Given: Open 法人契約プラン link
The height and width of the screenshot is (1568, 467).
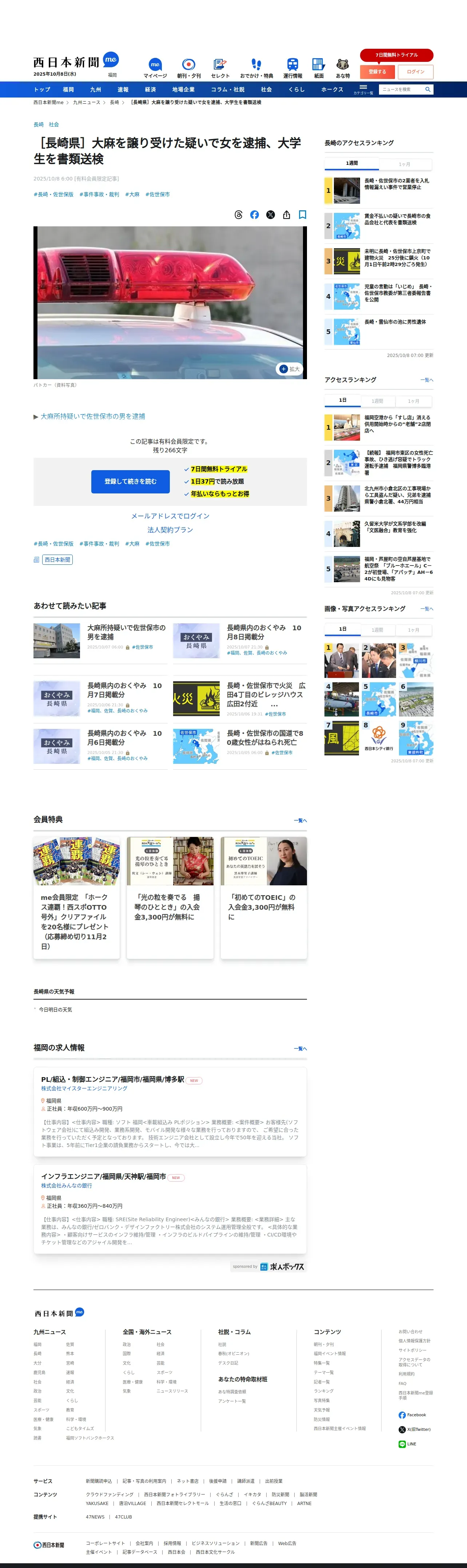Looking at the screenshot, I should point(170,530).
